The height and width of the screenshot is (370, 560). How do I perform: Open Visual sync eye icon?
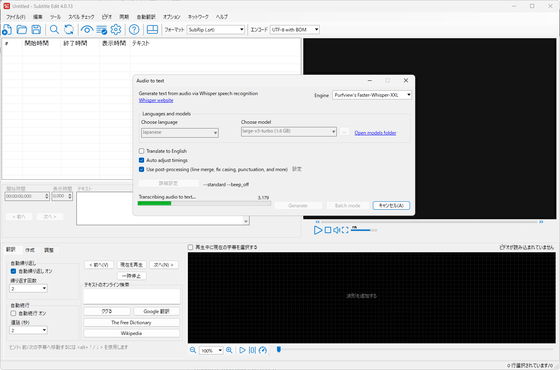[87, 30]
